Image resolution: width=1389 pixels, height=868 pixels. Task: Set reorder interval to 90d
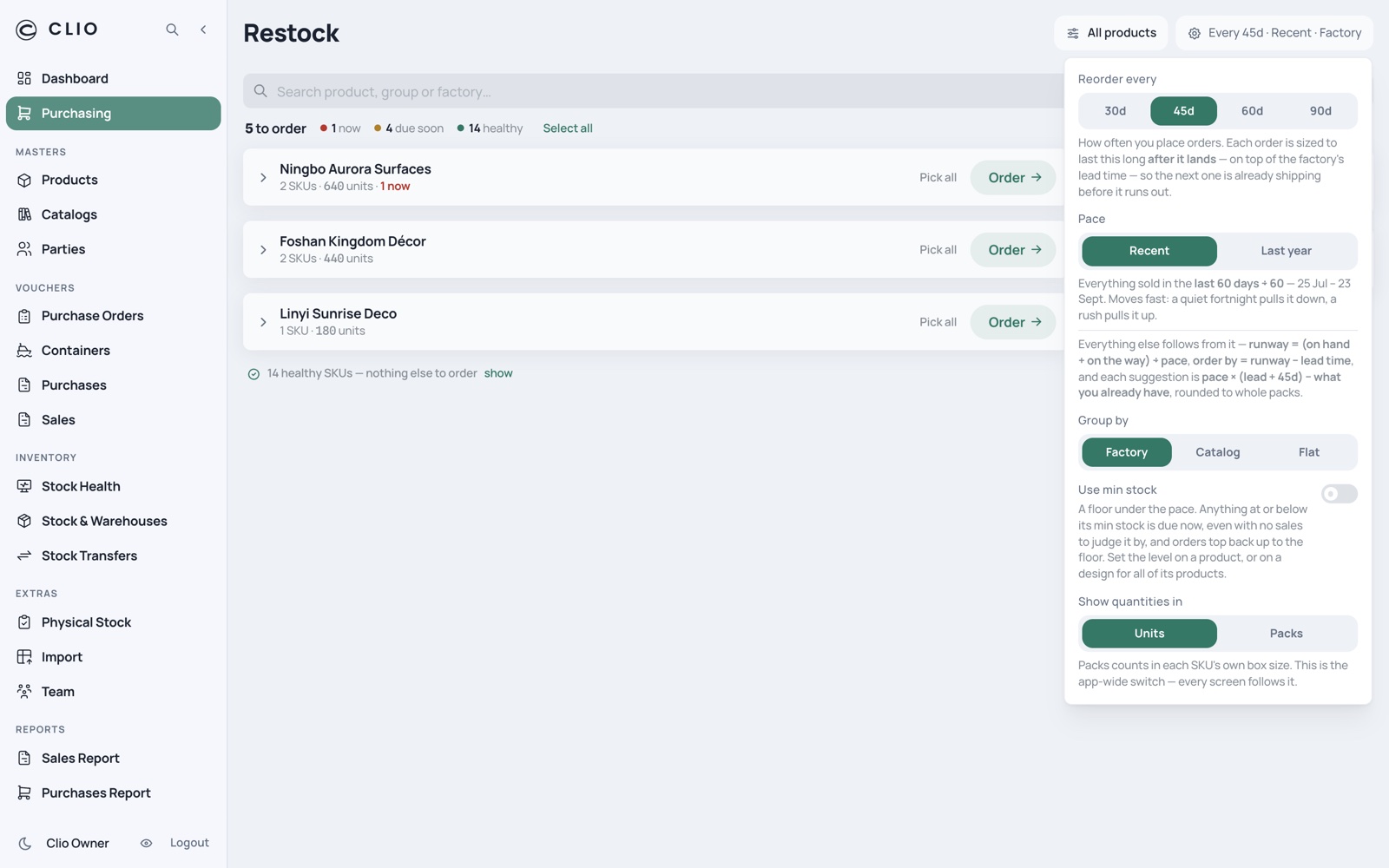(x=1320, y=111)
